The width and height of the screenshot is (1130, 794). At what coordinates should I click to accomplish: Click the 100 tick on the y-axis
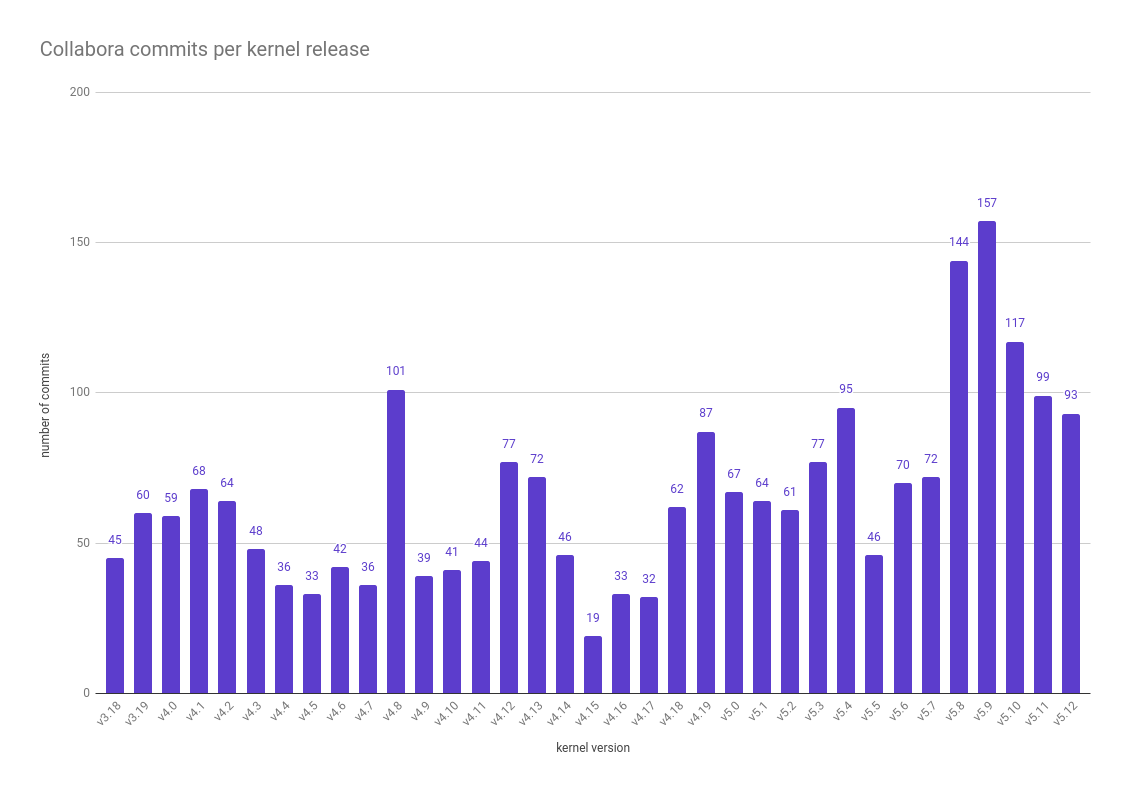(x=80, y=393)
